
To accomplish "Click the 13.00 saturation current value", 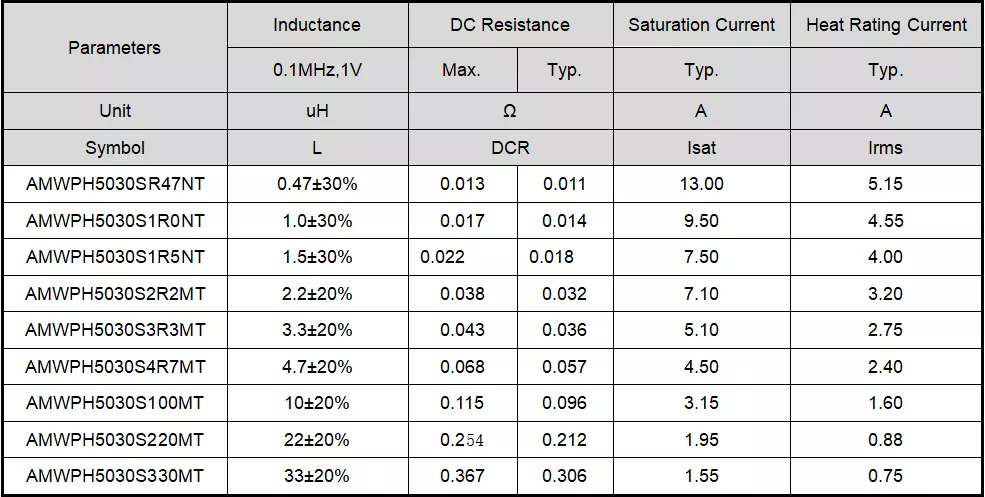I will point(701,184).
